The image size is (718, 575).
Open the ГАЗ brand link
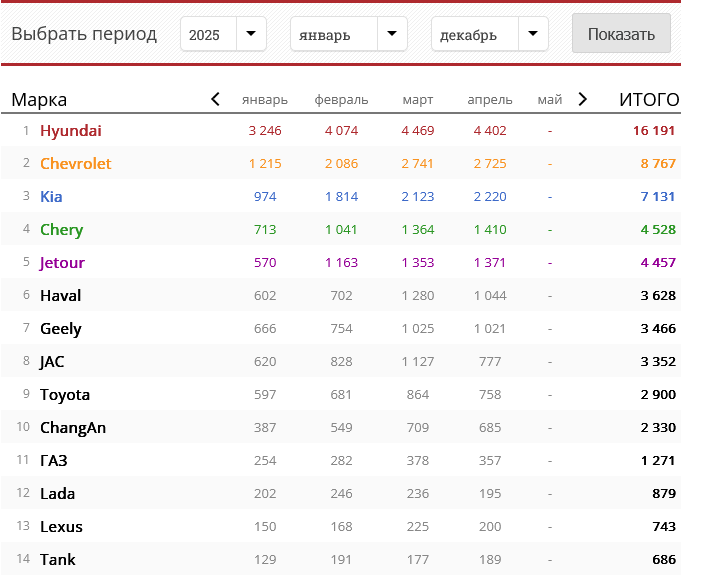[x=54, y=461]
